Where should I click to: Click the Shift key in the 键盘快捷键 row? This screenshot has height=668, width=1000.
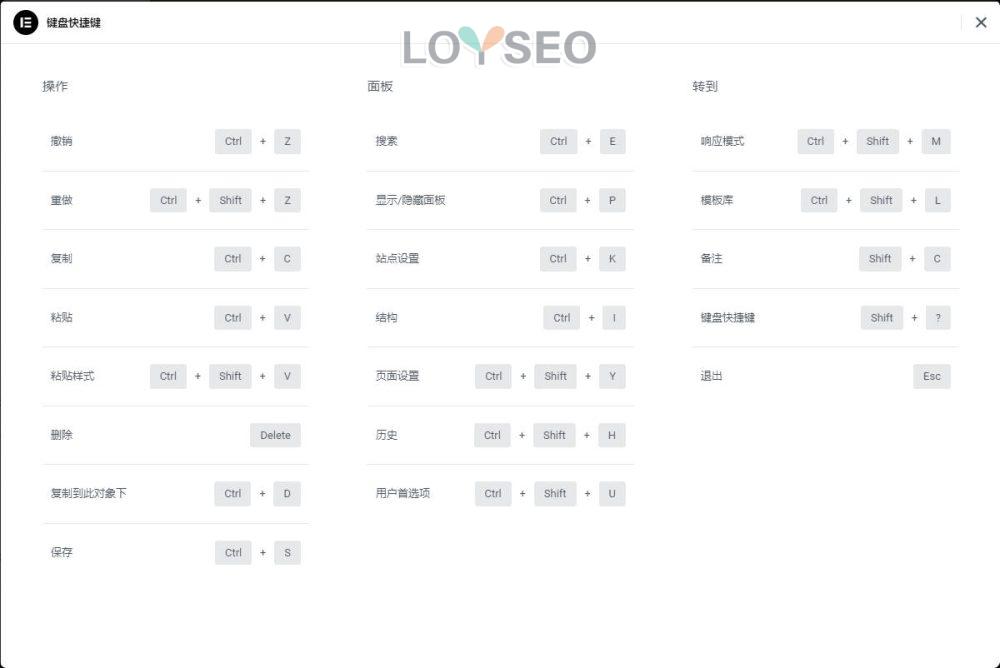[x=882, y=318]
